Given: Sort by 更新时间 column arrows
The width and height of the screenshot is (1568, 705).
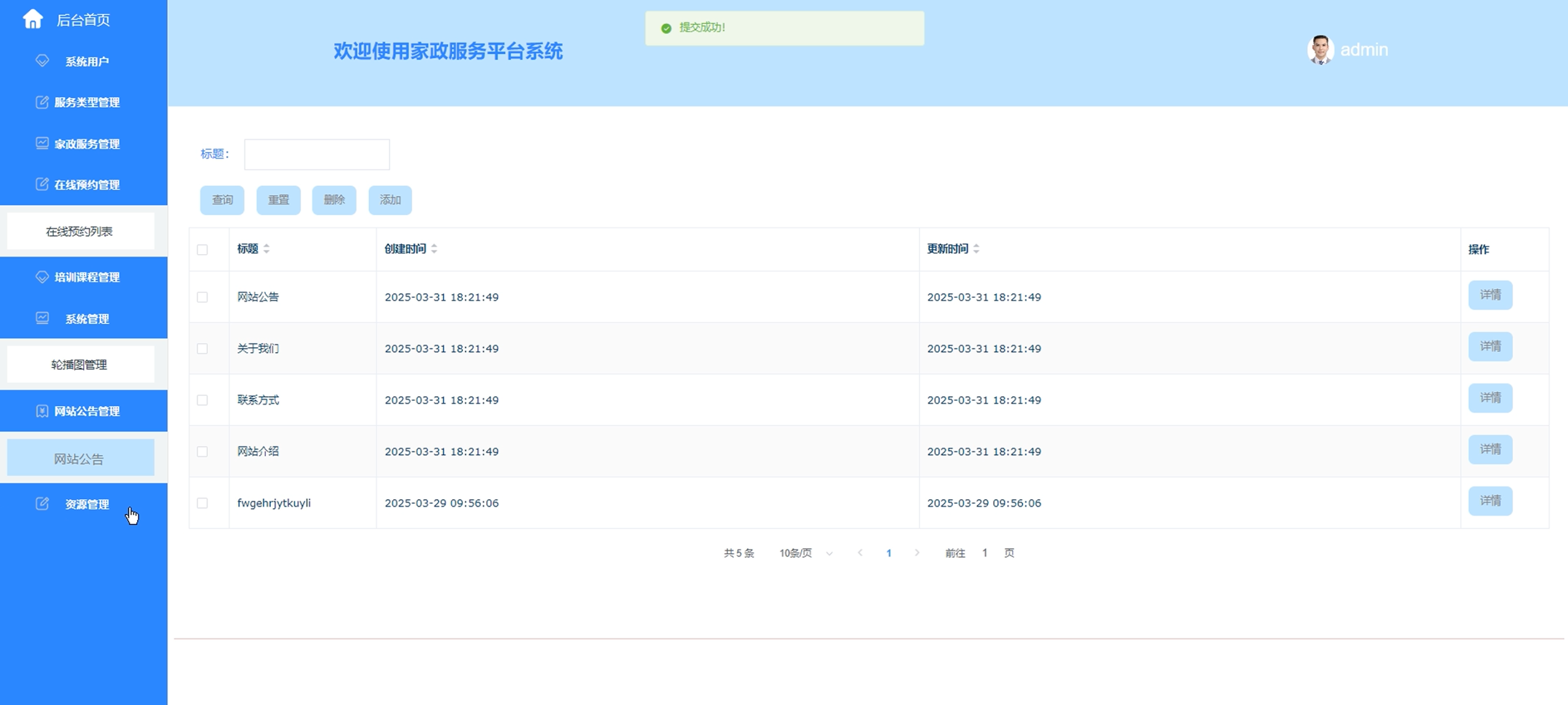Looking at the screenshot, I should (975, 249).
